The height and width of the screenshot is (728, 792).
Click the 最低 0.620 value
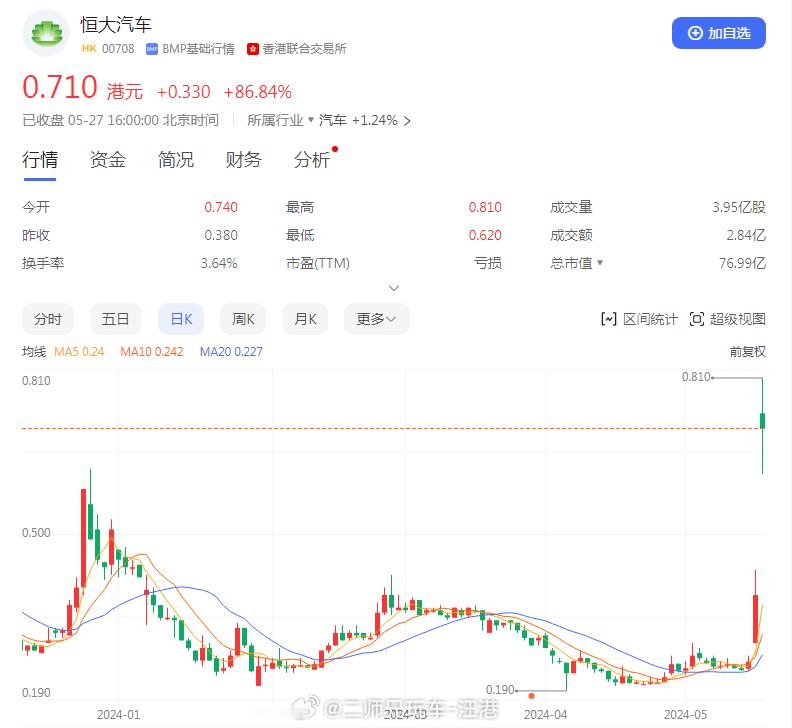(x=485, y=235)
